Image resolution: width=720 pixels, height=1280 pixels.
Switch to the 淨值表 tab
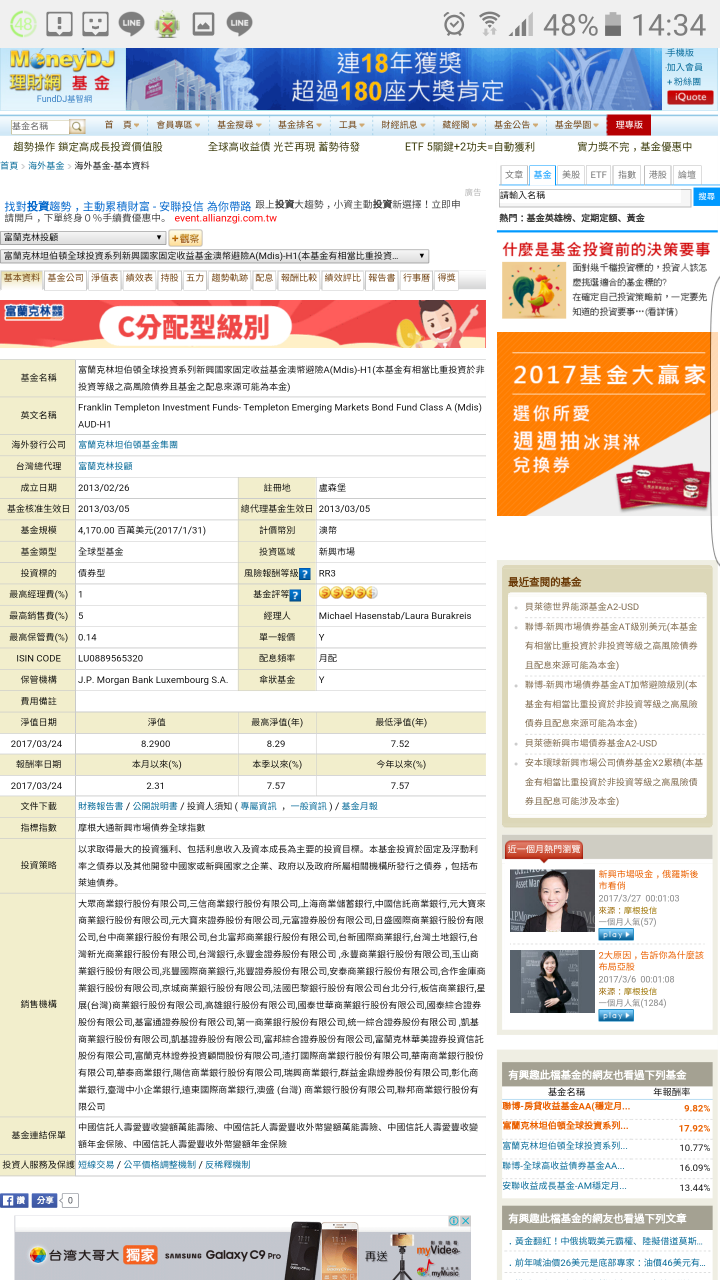coord(105,278)
